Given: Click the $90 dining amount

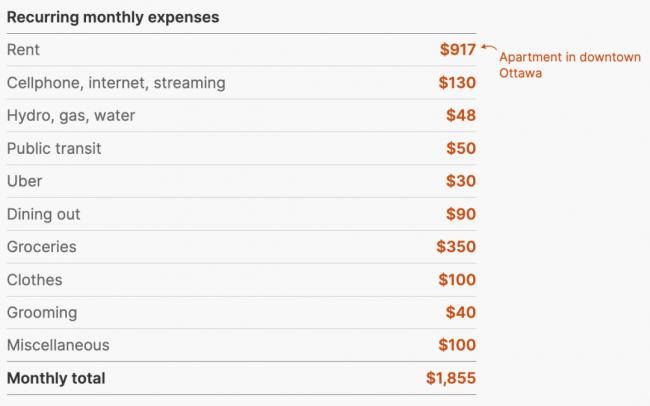Looking at the screenshot, I should point(461,215).
